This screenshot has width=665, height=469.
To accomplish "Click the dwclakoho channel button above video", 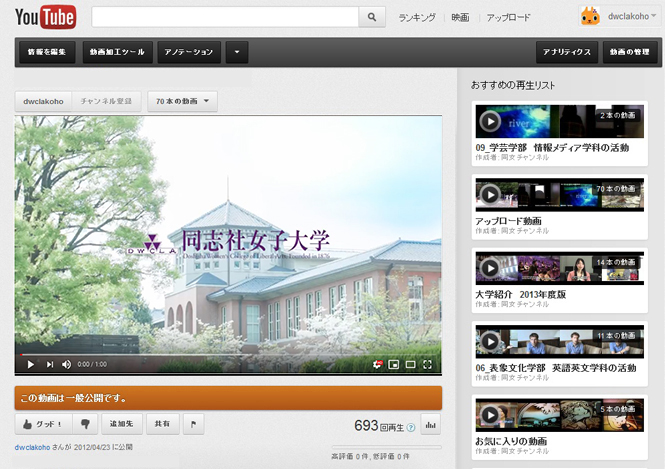I will point(43,101).
